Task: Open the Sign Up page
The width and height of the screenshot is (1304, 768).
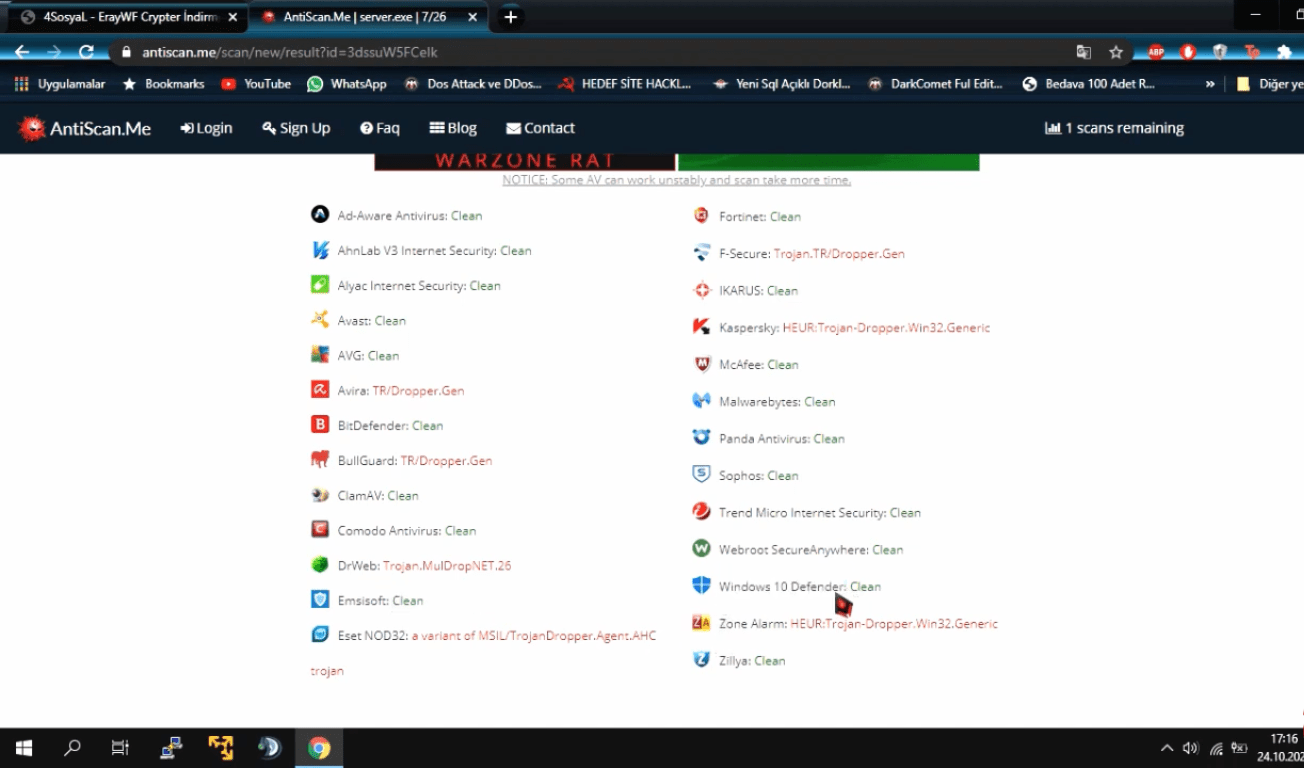Action: [296, 128]
